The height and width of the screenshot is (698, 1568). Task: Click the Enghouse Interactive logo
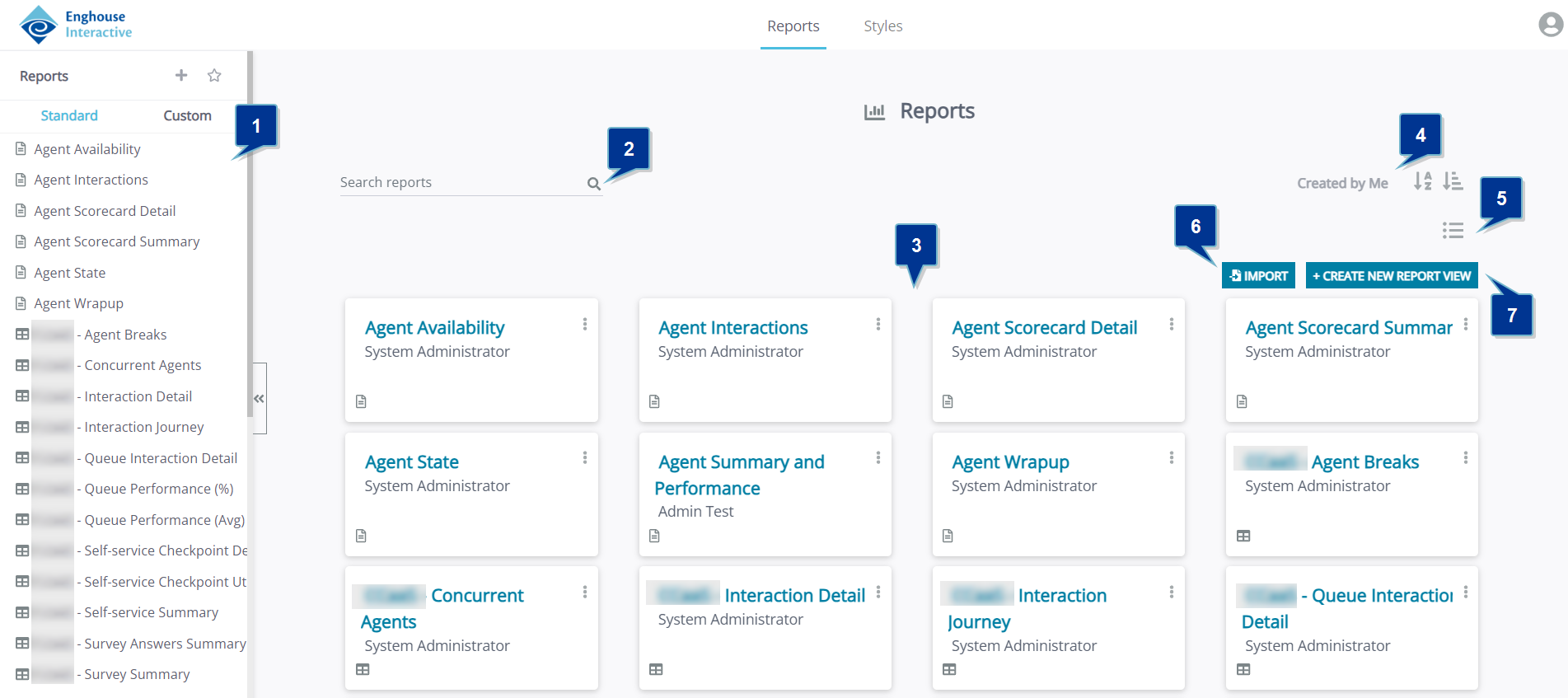click(x=76, y=25)
